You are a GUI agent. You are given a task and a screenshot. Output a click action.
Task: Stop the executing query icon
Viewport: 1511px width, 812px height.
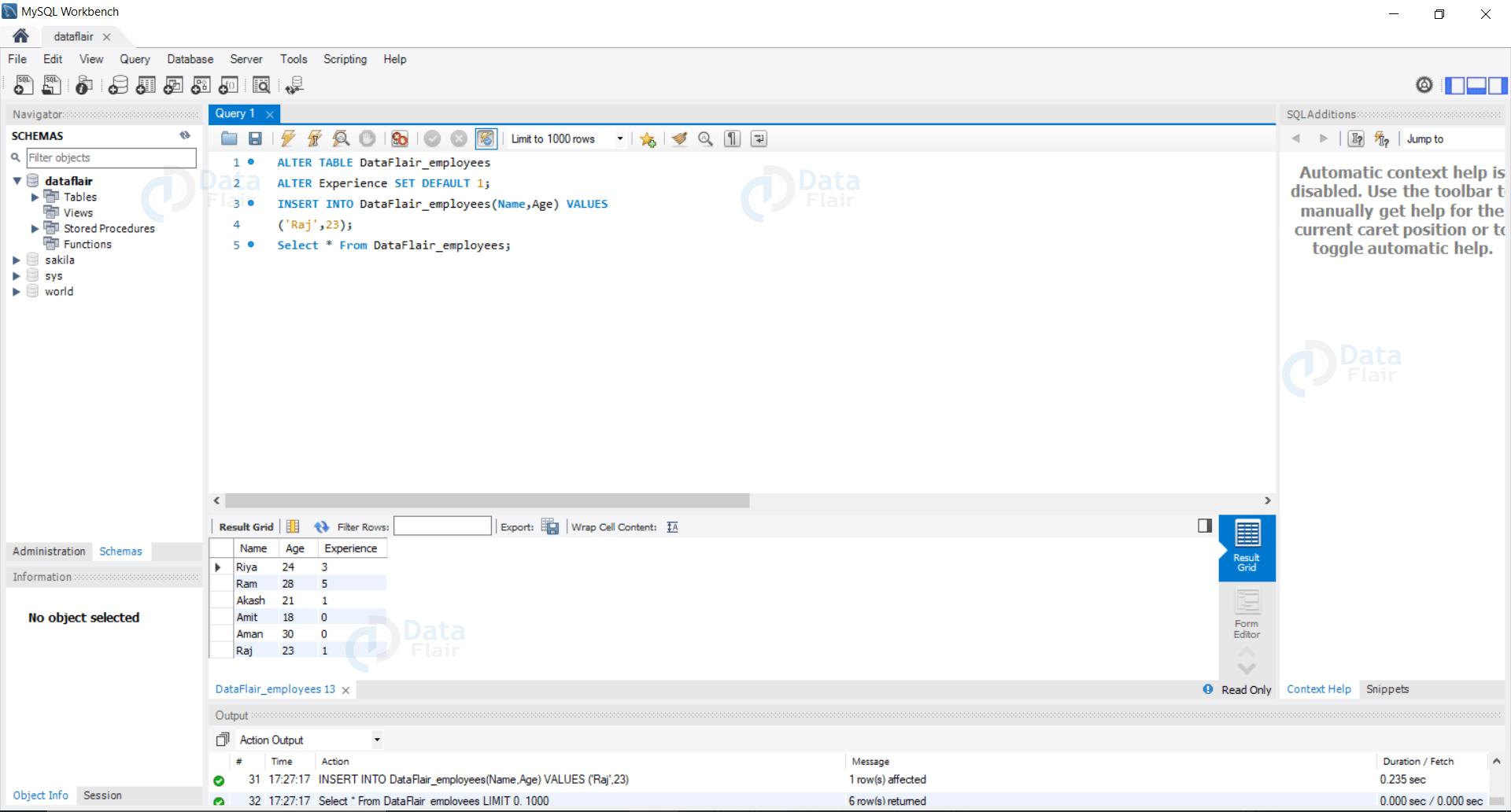pyautogui.click(x=368, y=138)
